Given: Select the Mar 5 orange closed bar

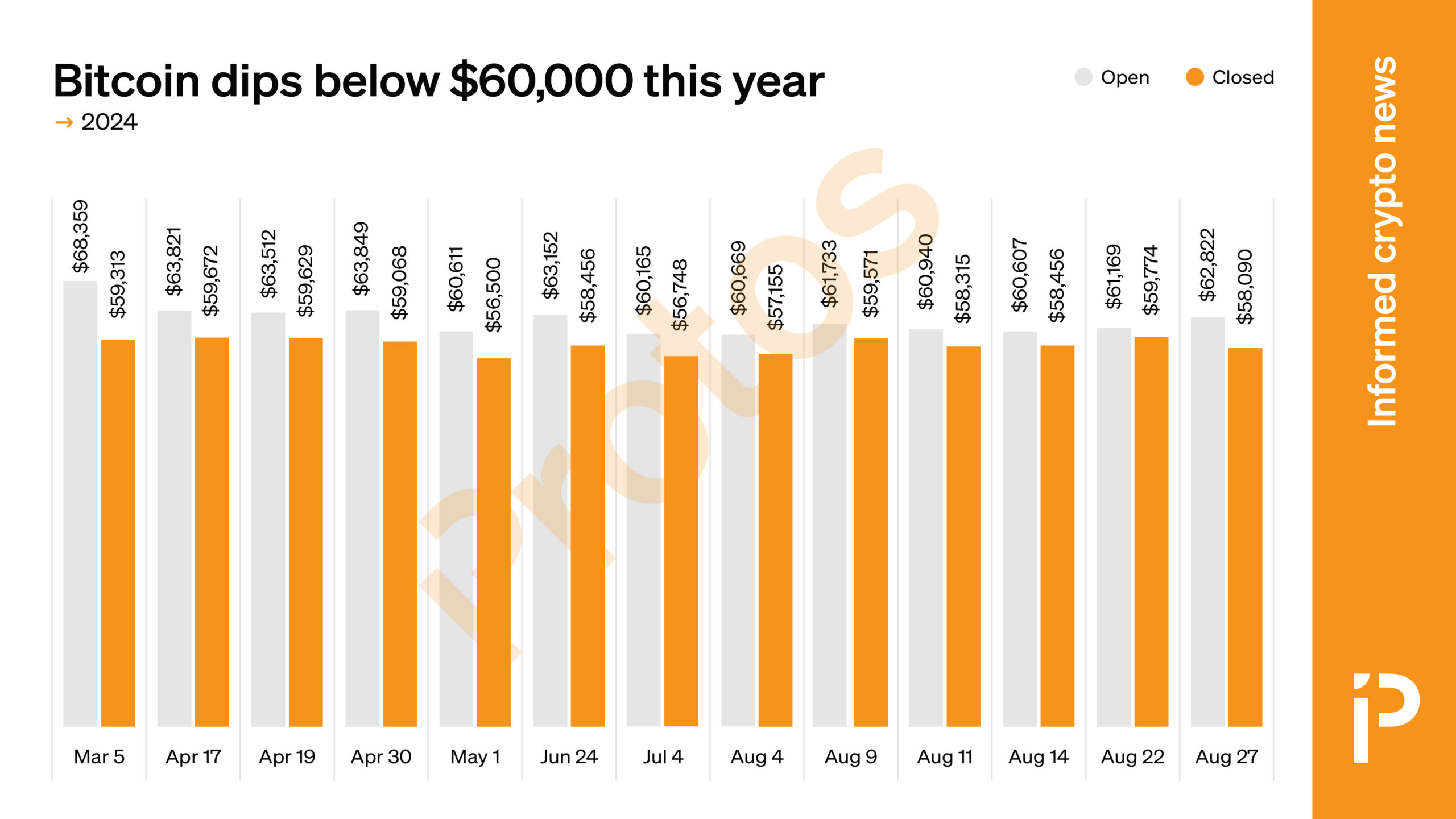Looking at the screenshot, I should coord(118,533).
